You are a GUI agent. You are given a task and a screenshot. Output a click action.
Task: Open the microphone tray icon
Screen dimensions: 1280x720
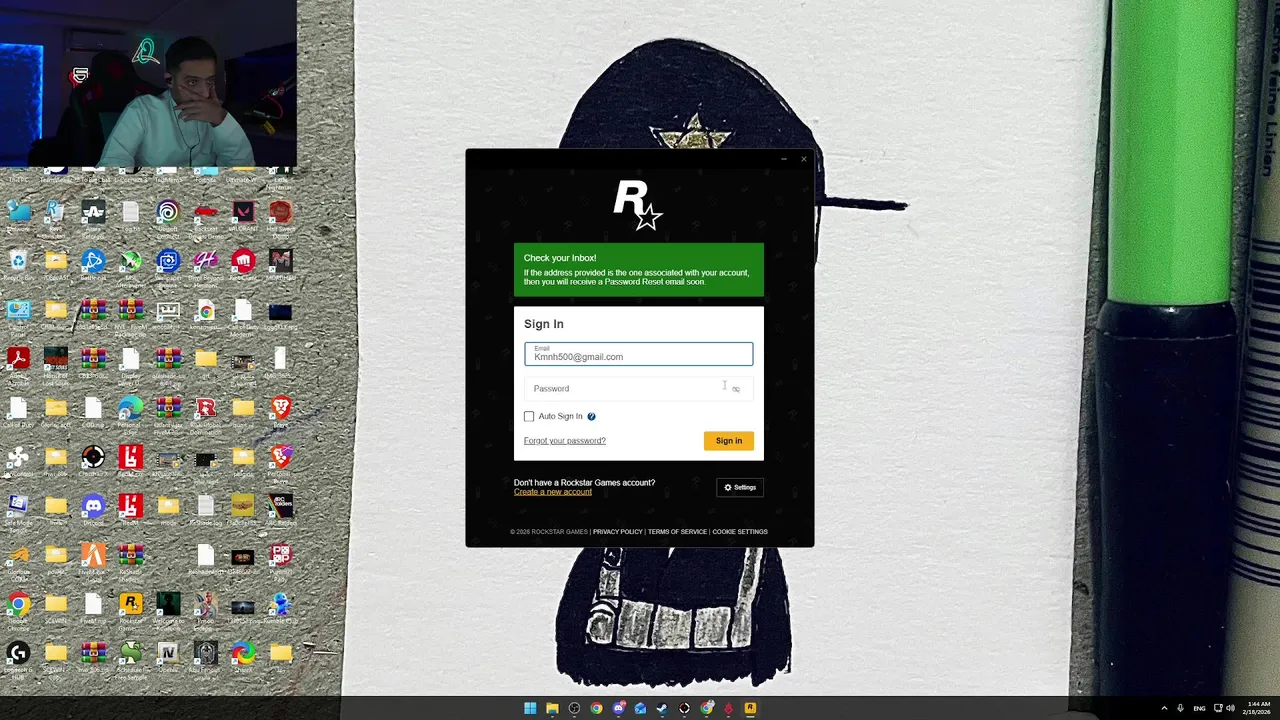[x=1181, y=708]
